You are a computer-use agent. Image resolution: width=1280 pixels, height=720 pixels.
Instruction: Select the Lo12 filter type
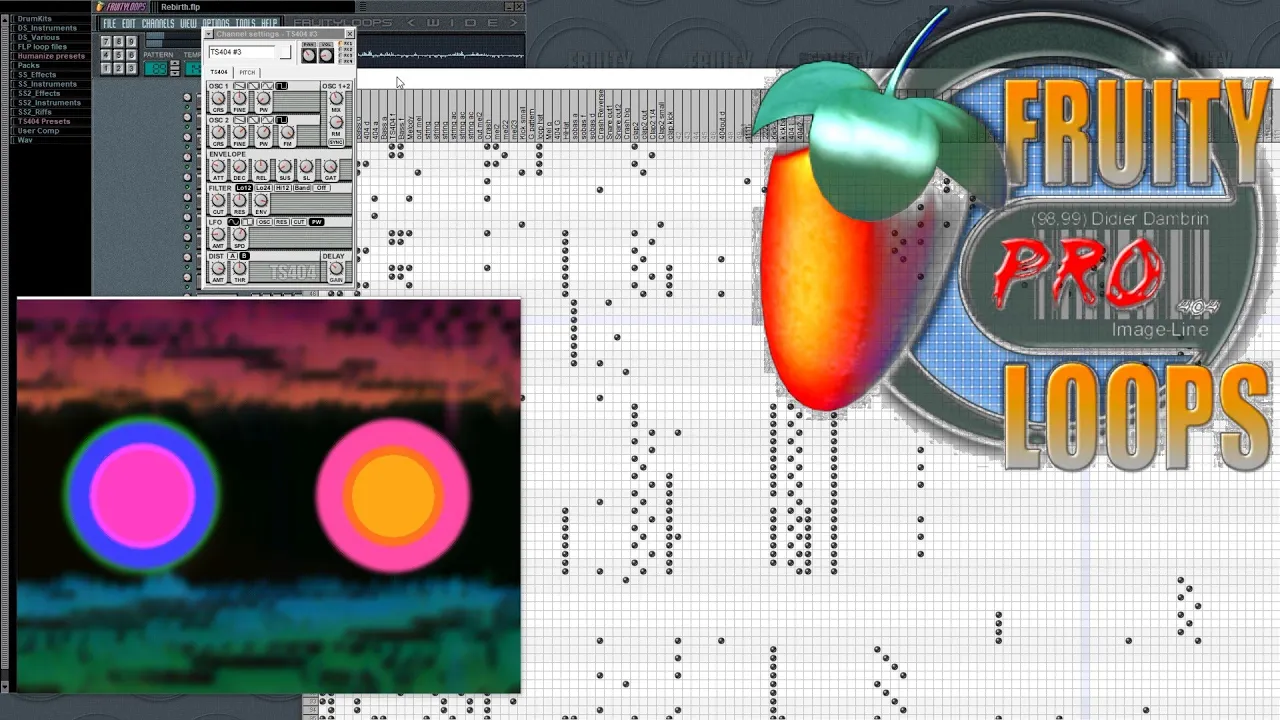(x=244, y=188)
